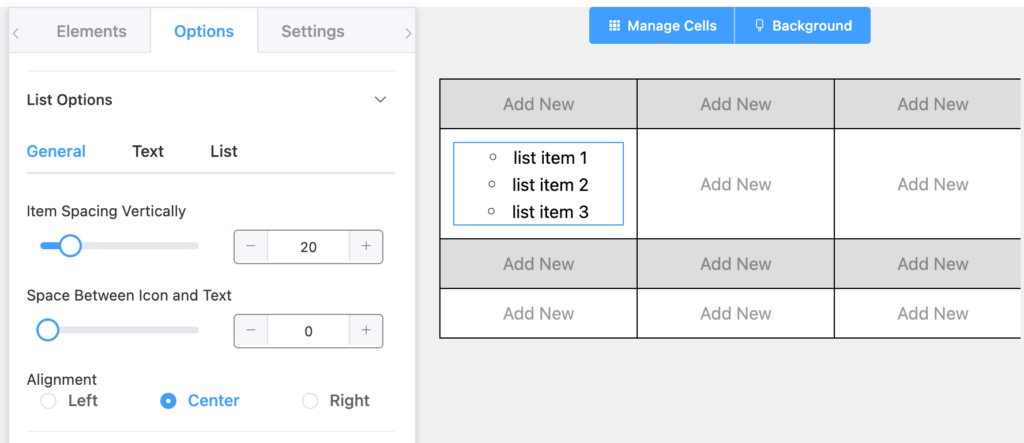This screenshot has height=443, width=1024.
Task: Increase Item Spacing Vertically value
Action: coord(366,246)
